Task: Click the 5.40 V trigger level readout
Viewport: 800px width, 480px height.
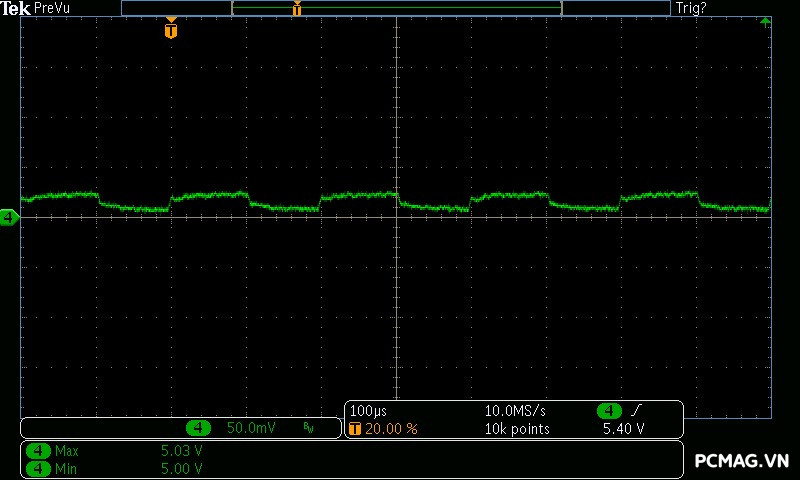Action: (623, 428)
